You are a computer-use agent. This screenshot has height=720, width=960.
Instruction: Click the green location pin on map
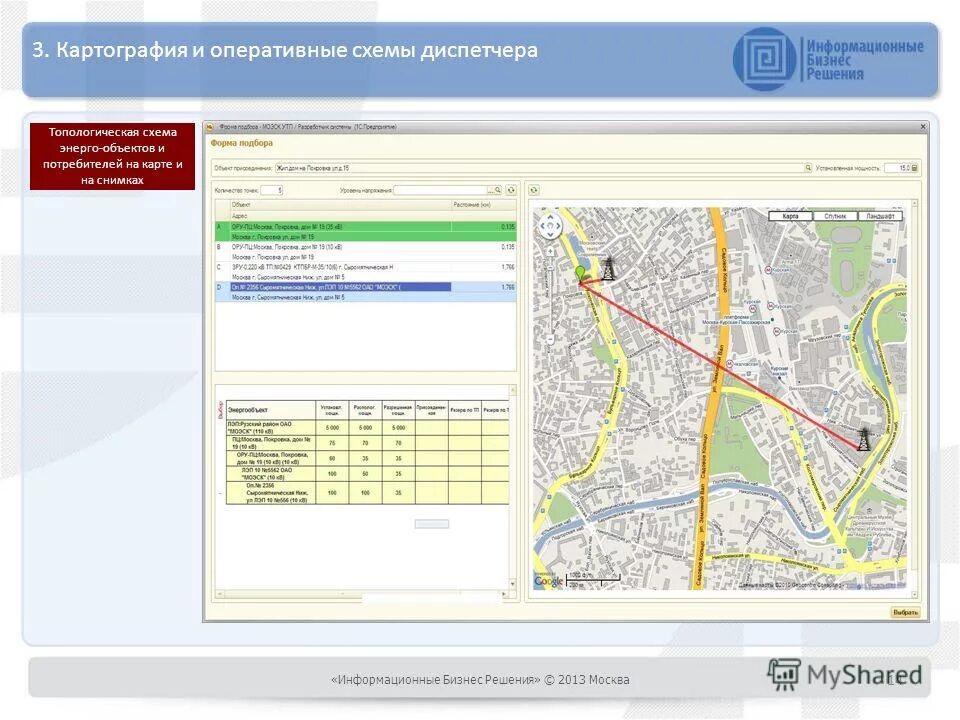pyautogui.click(x=580, y=274)
